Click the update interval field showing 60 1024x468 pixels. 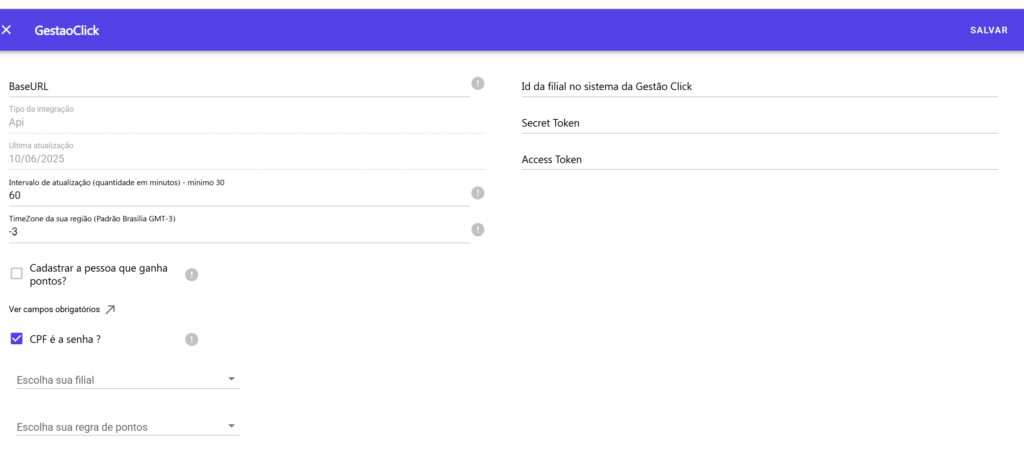coord(238,196)
